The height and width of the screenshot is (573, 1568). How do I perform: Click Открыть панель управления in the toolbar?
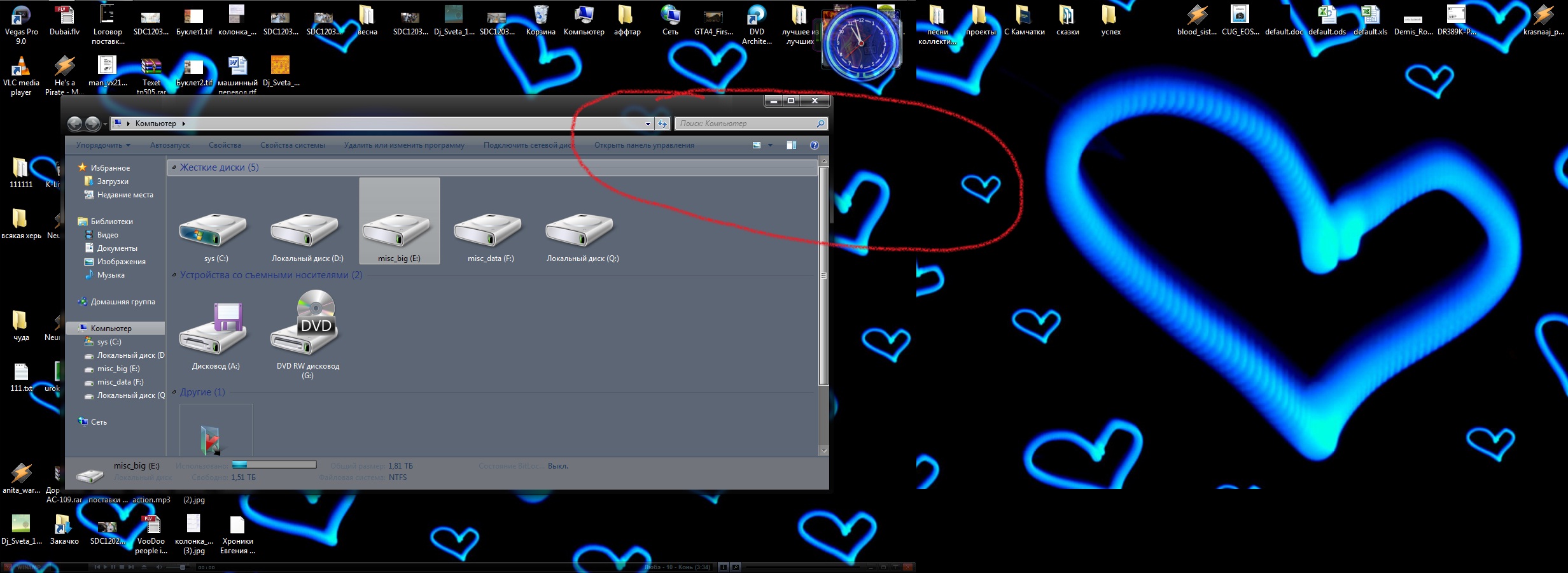[x=644, y=145]
